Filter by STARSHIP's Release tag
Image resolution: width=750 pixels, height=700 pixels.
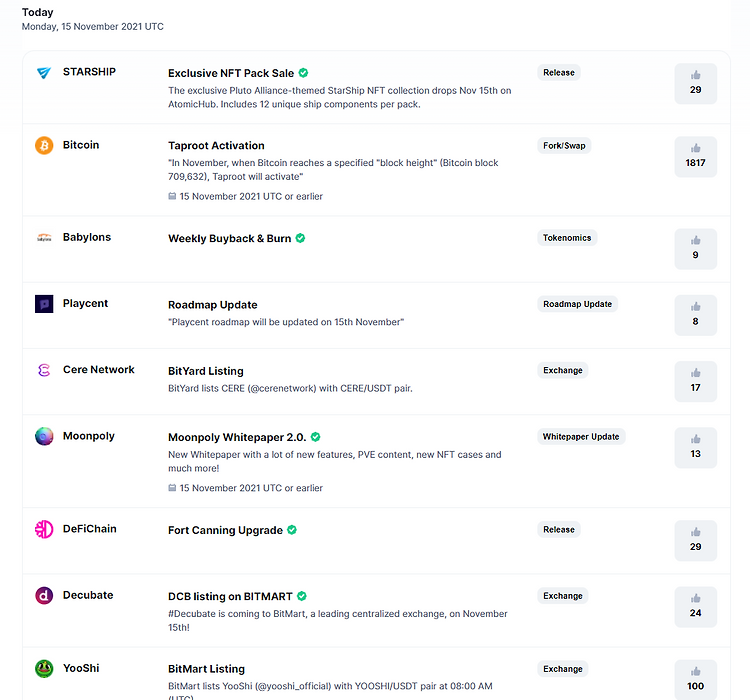click(x=559, y=73)
